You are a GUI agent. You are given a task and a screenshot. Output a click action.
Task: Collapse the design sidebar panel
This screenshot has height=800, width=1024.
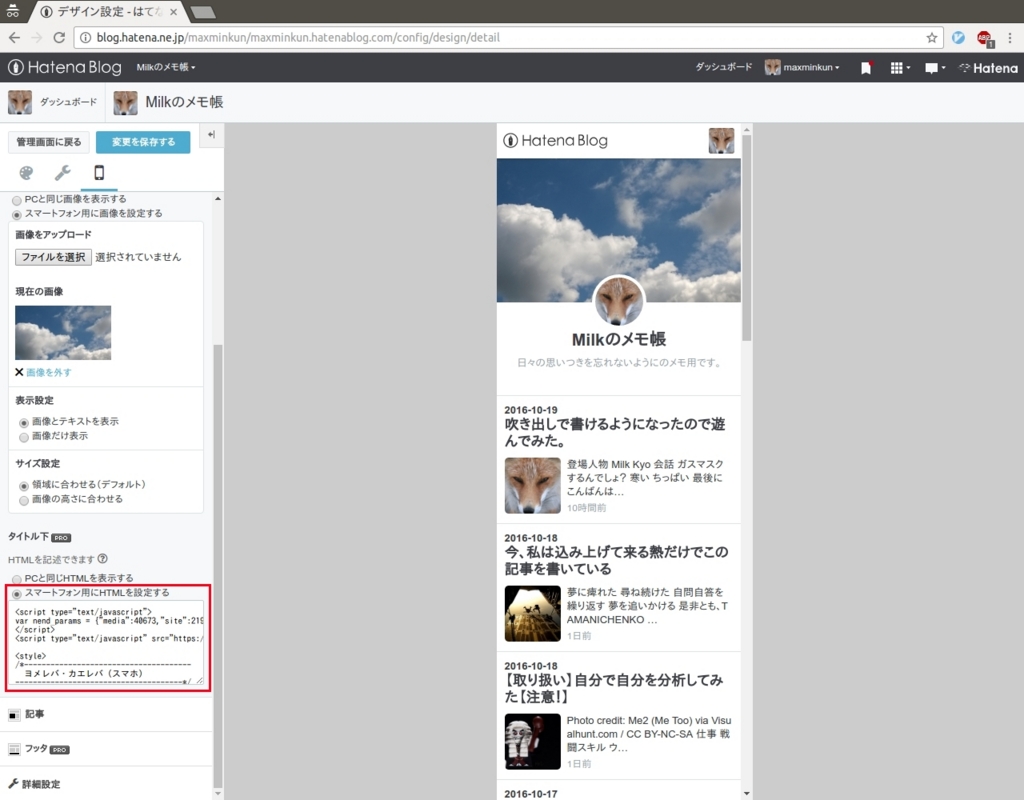pos(211,135)
